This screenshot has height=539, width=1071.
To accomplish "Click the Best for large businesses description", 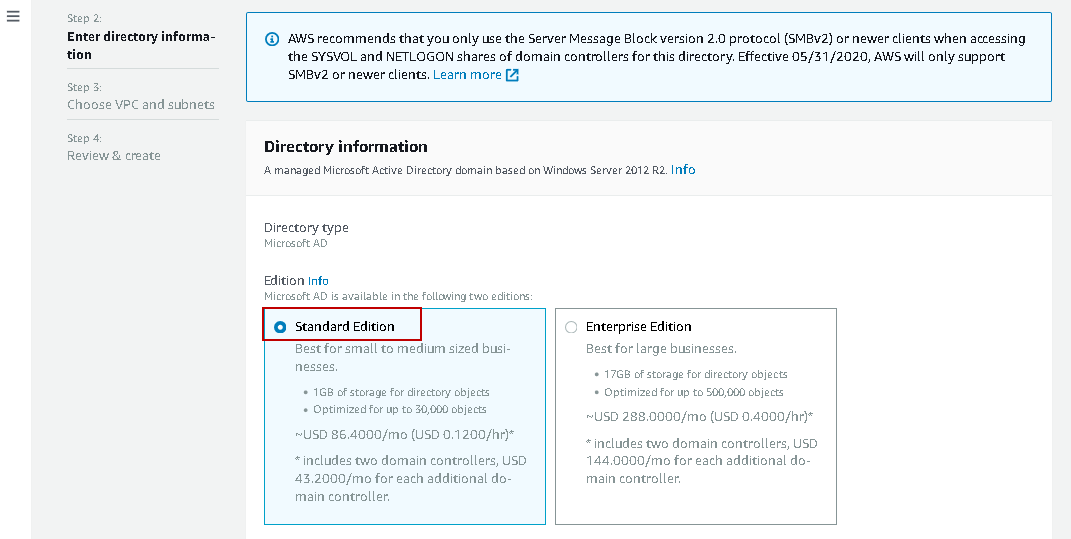I will click(661, 349).
